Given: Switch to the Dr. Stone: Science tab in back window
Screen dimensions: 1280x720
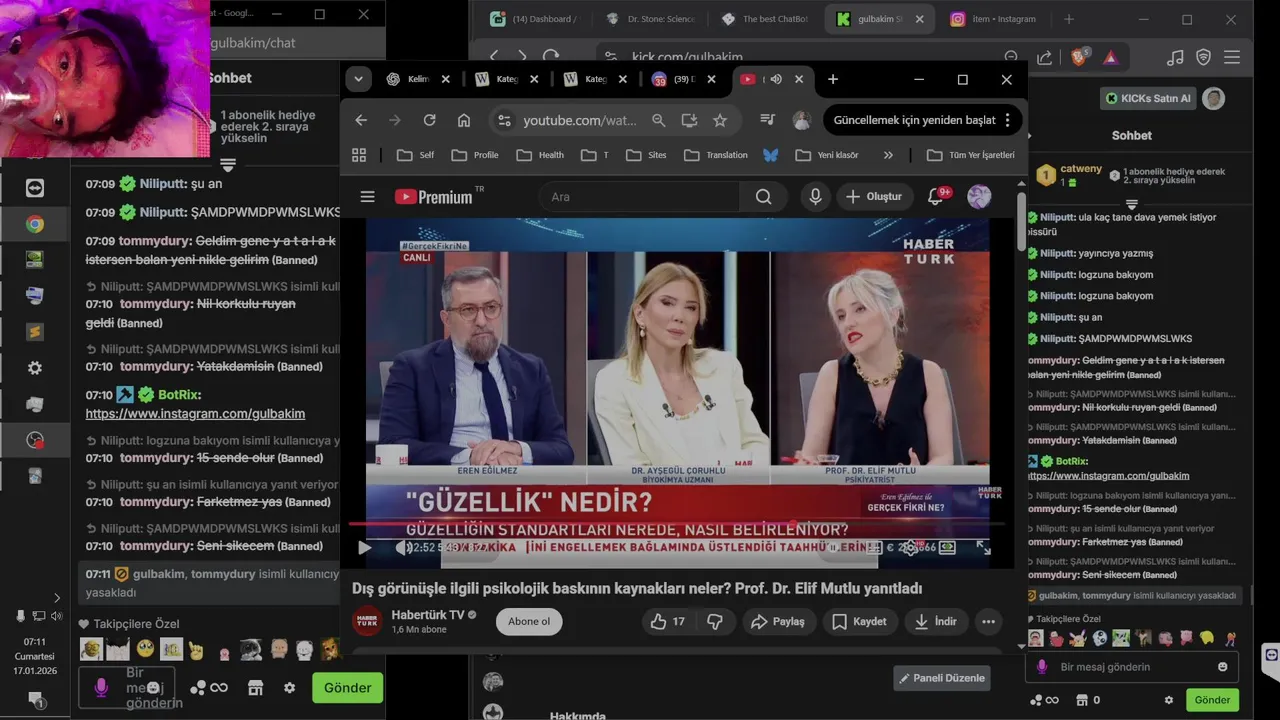Looking at the screenshot, I should pyautogui.click(x=651, y=19).
